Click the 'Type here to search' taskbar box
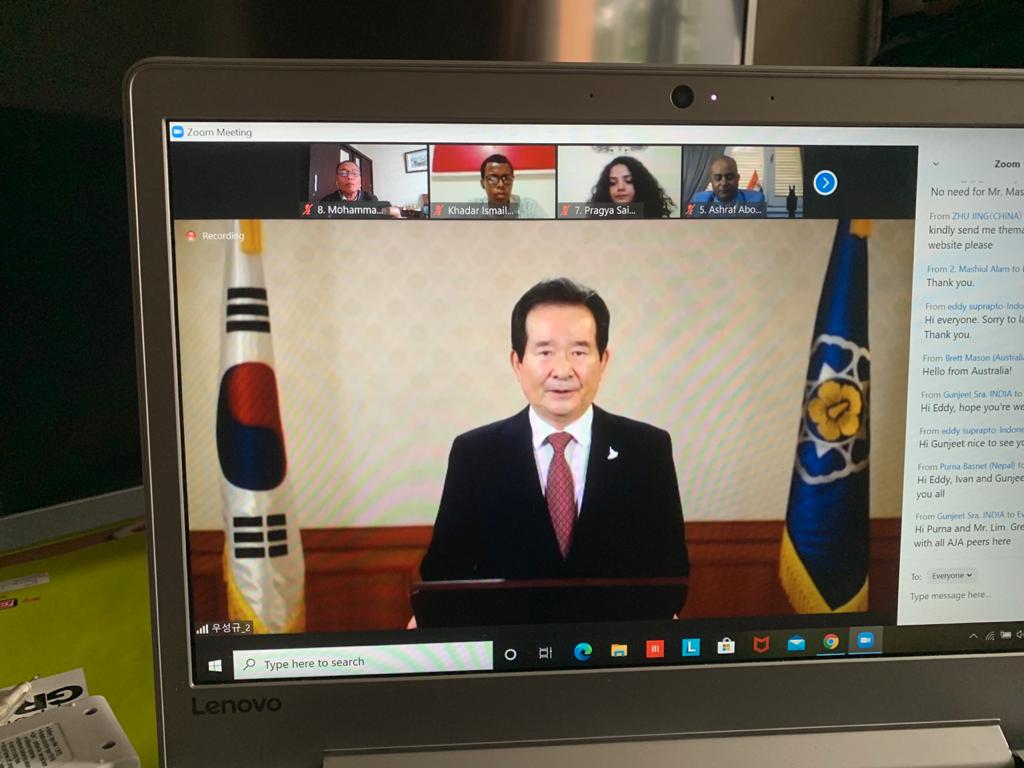 [363, 662]
